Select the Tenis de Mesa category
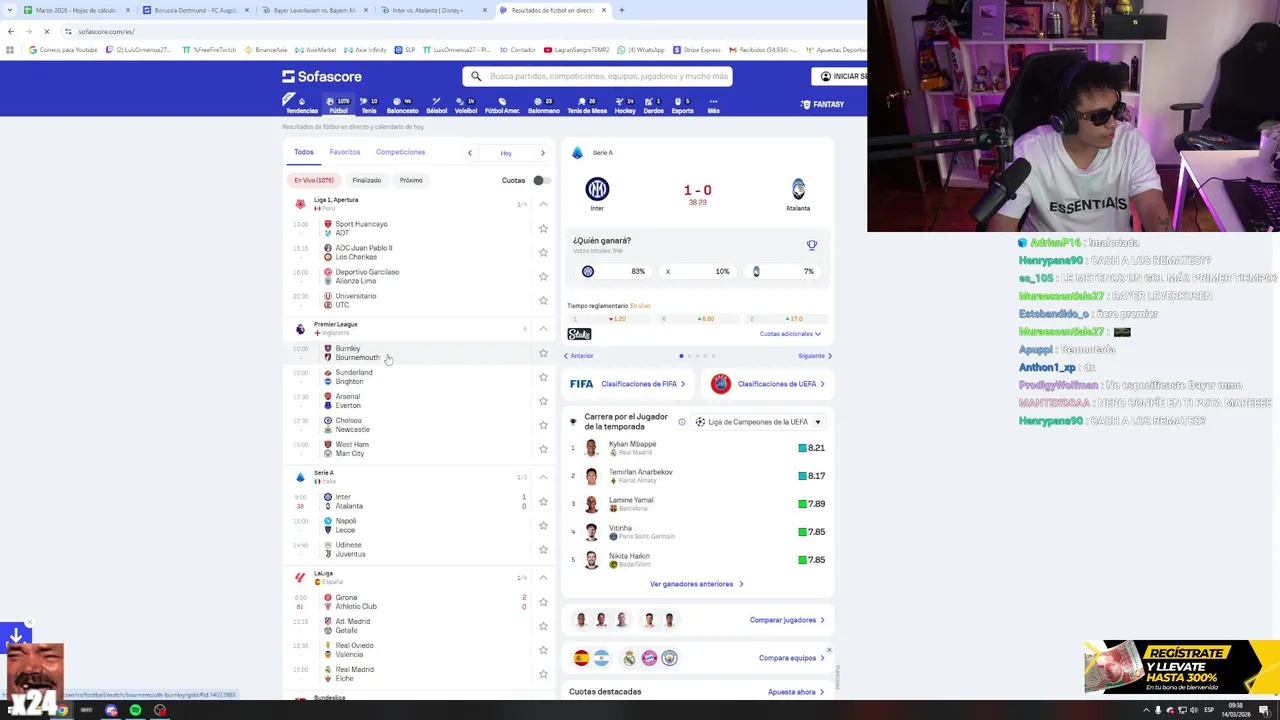1280x720 pixels. pyautogui.click(x=587, y=105)
